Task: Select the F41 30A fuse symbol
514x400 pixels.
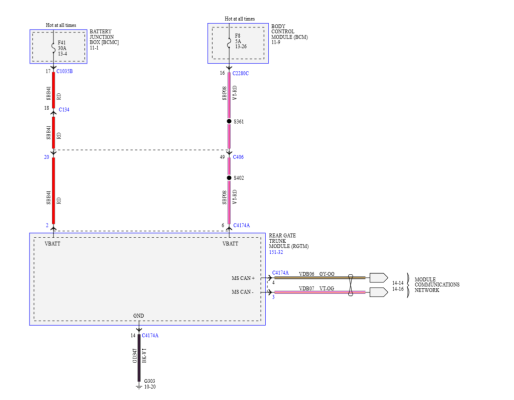Action: (53, 48)
